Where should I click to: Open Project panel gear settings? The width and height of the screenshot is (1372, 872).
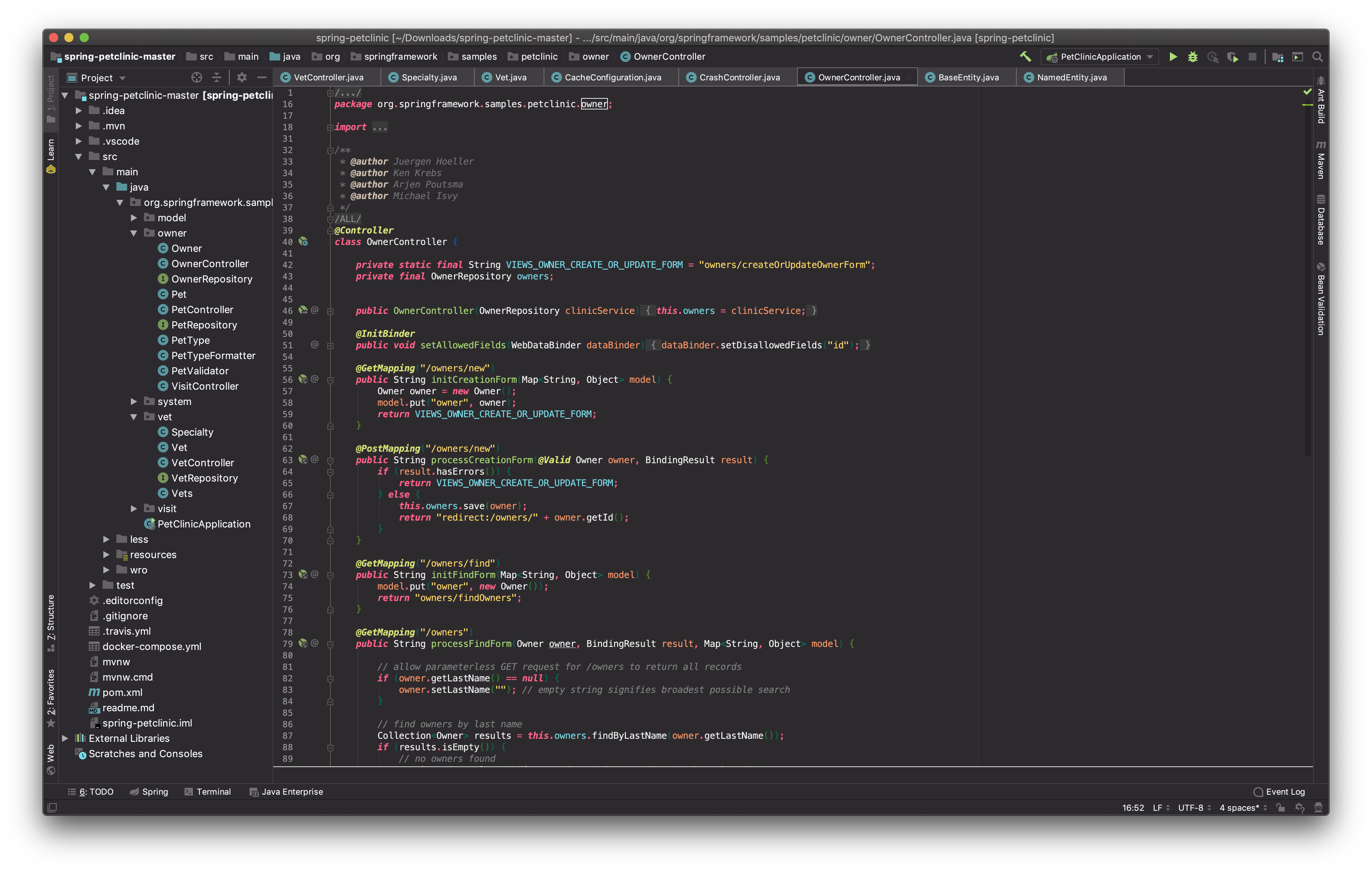pos(242,77)
